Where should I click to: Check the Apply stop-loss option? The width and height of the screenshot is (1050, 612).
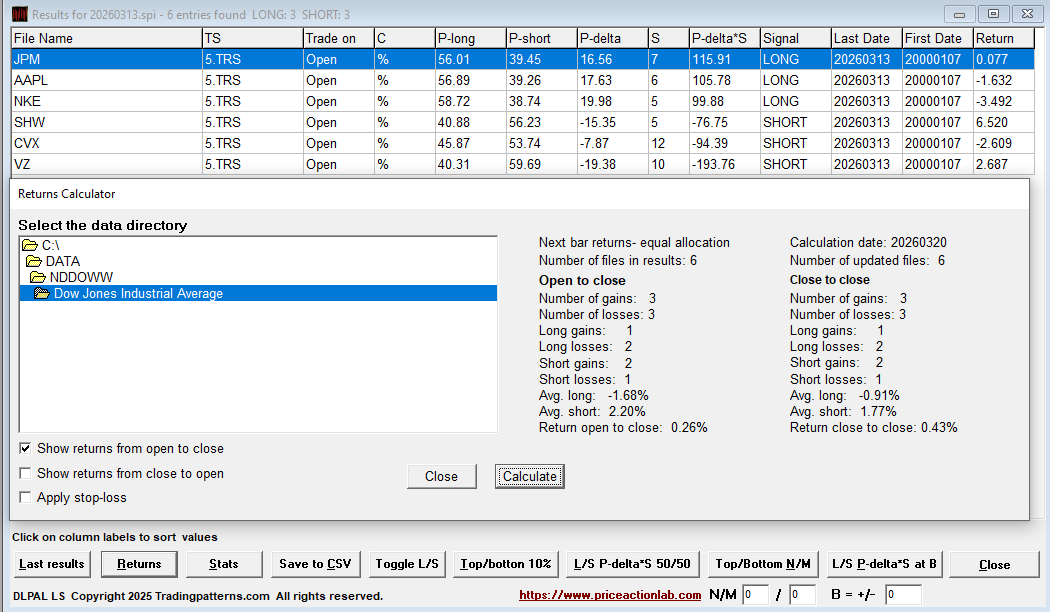pyautogui.click(x=25, y=498)
